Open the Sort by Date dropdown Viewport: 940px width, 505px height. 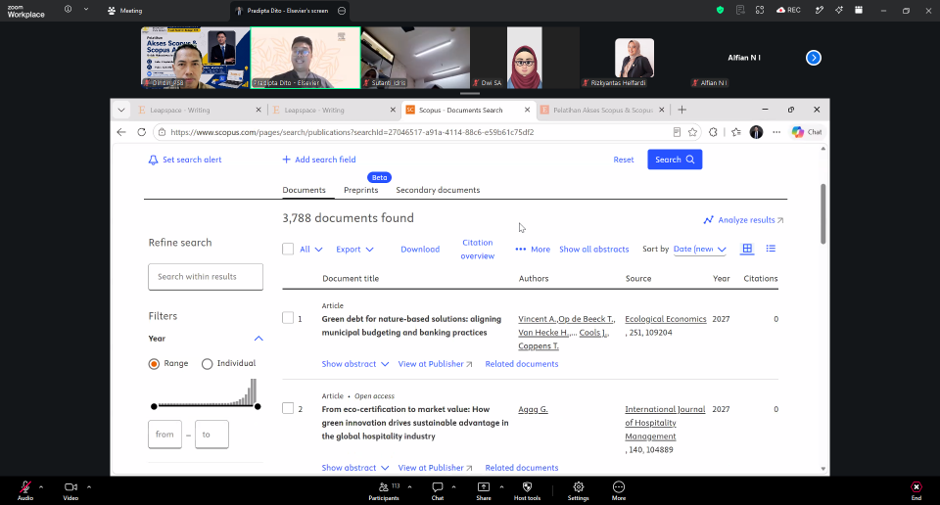[x=700, y=249]
